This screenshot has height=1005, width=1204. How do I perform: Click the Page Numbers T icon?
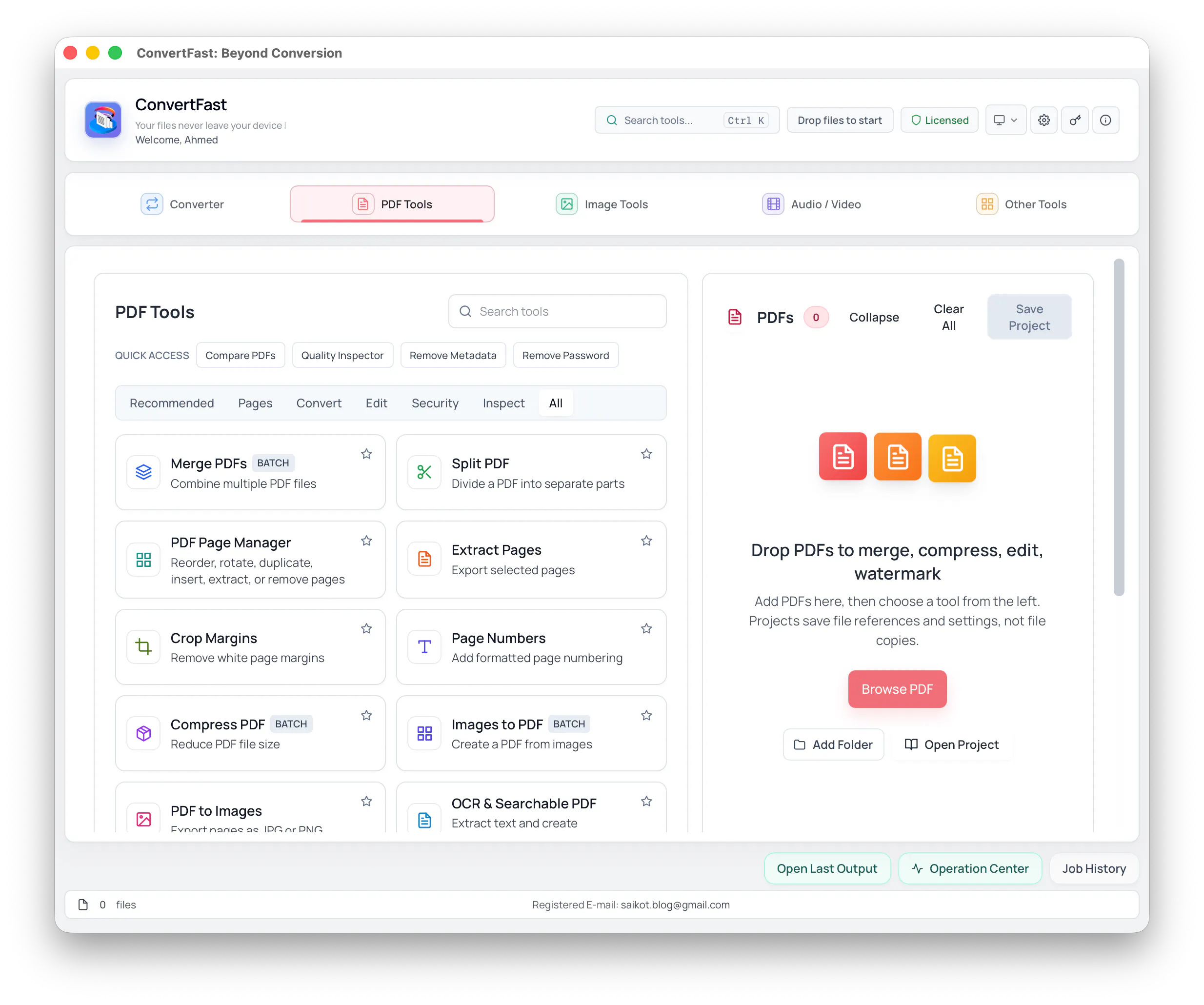(424, 647)
